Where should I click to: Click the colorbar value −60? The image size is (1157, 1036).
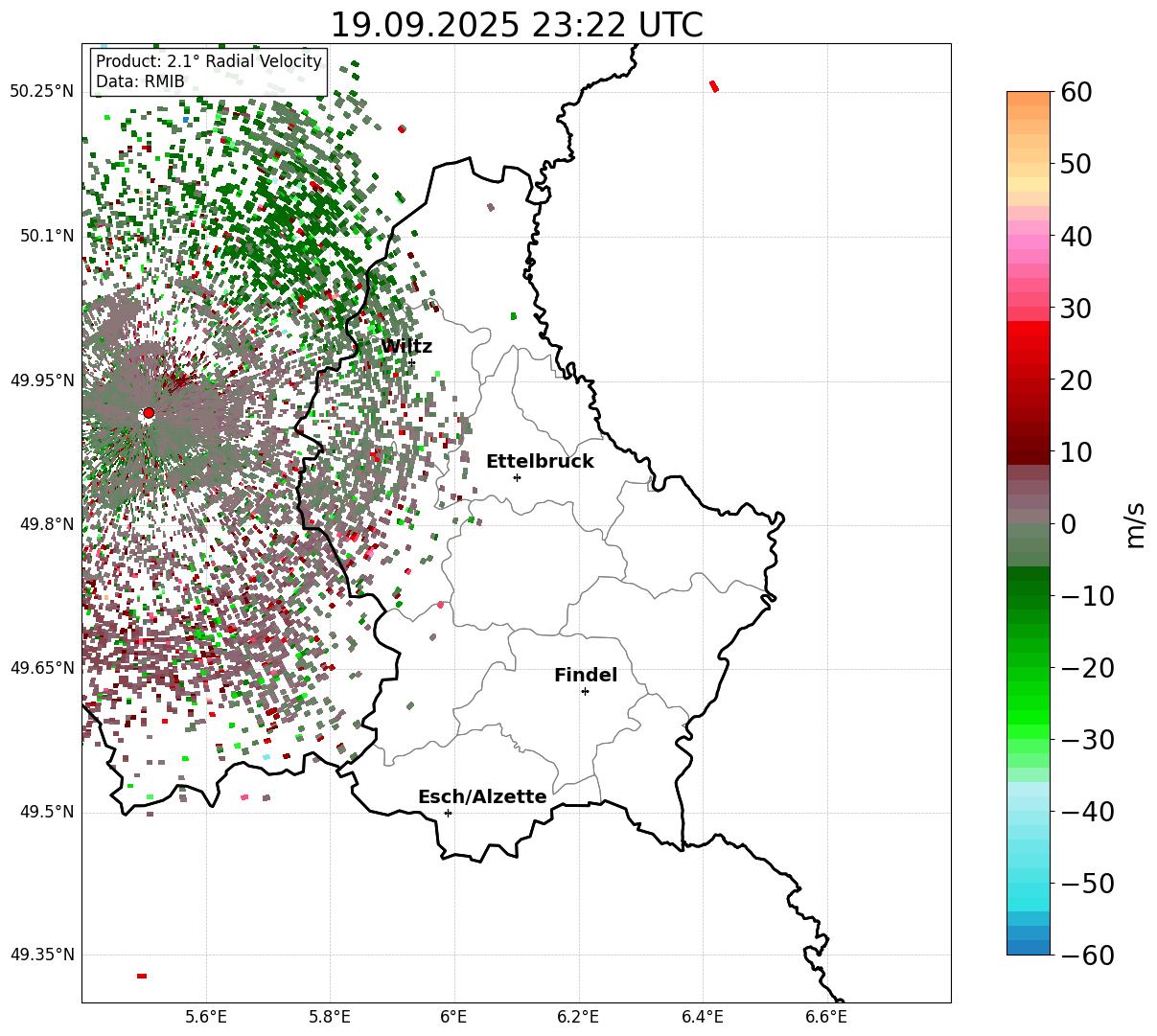1087,955
